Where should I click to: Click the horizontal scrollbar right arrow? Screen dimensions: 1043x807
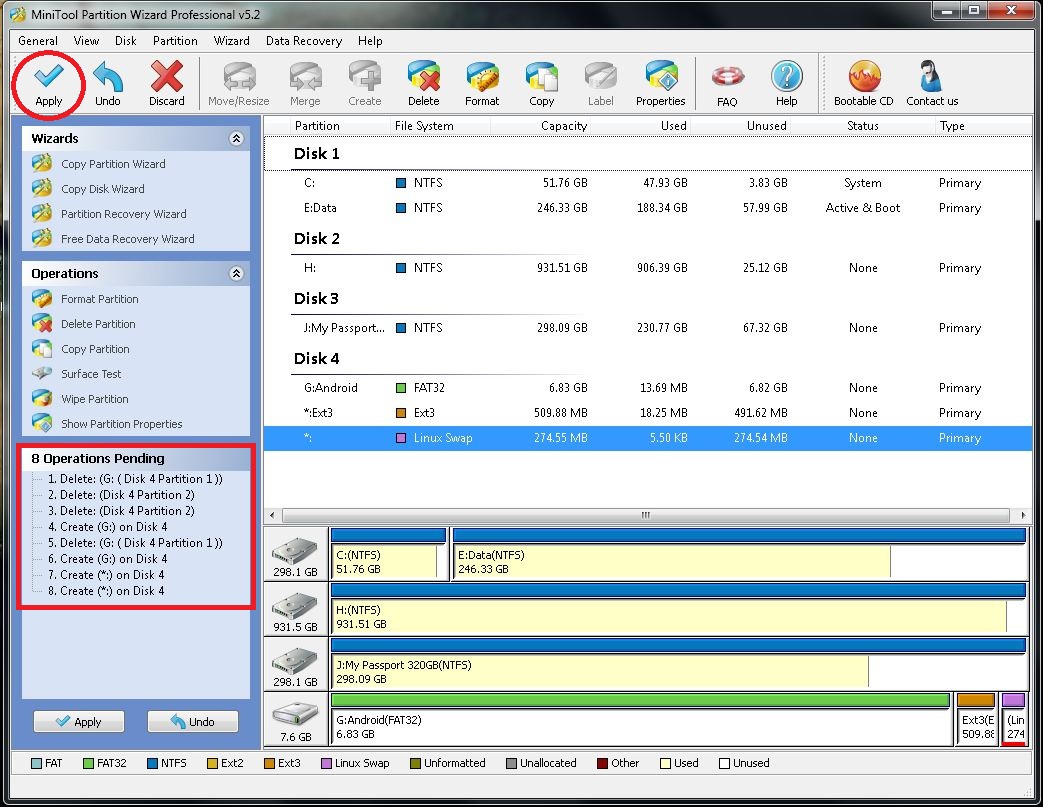pyautogui.click(x=1022, y=515)
